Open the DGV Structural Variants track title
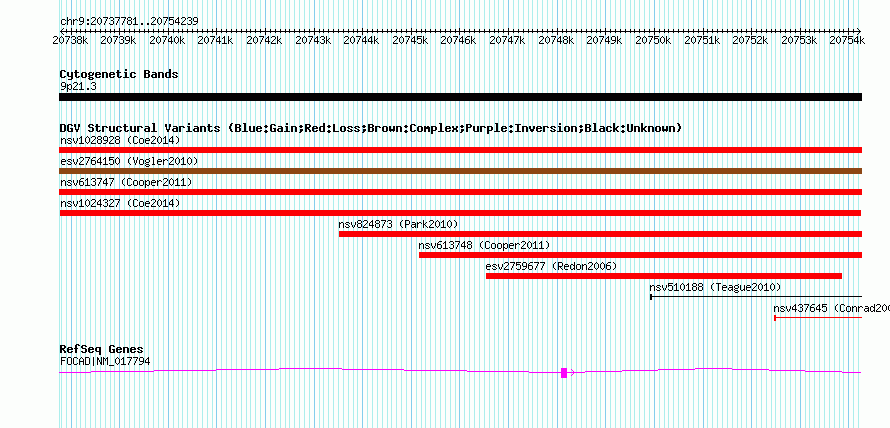Viewport: 890px width, 428px height. 371,128
